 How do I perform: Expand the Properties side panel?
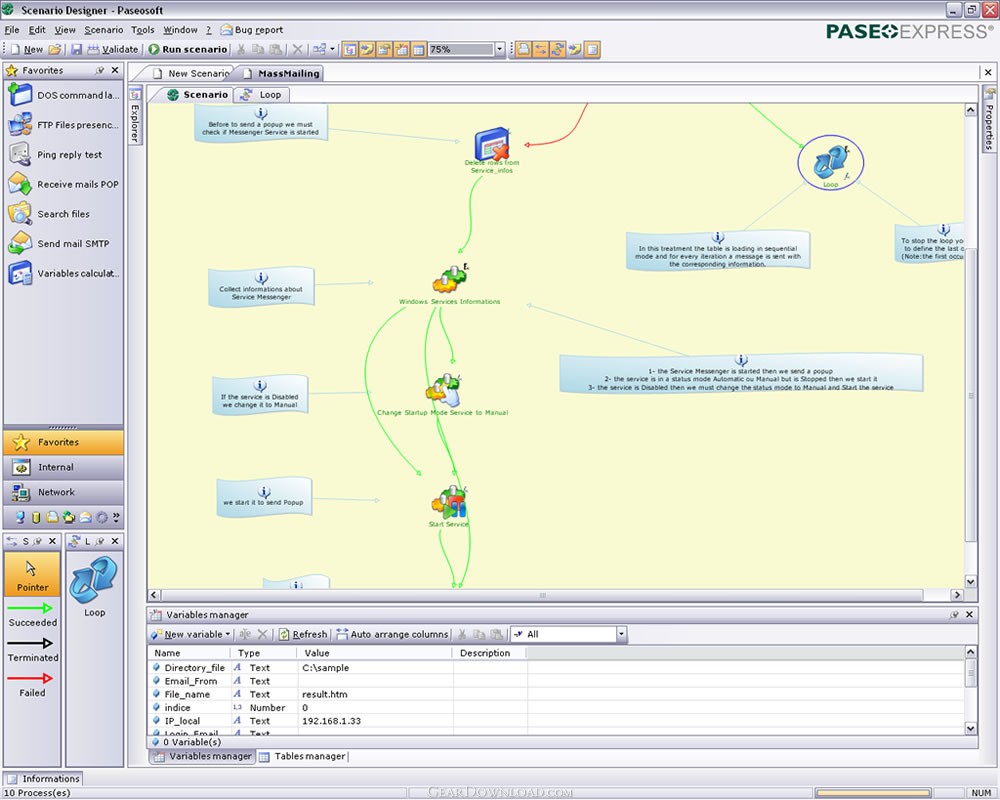tap(989, 119)
